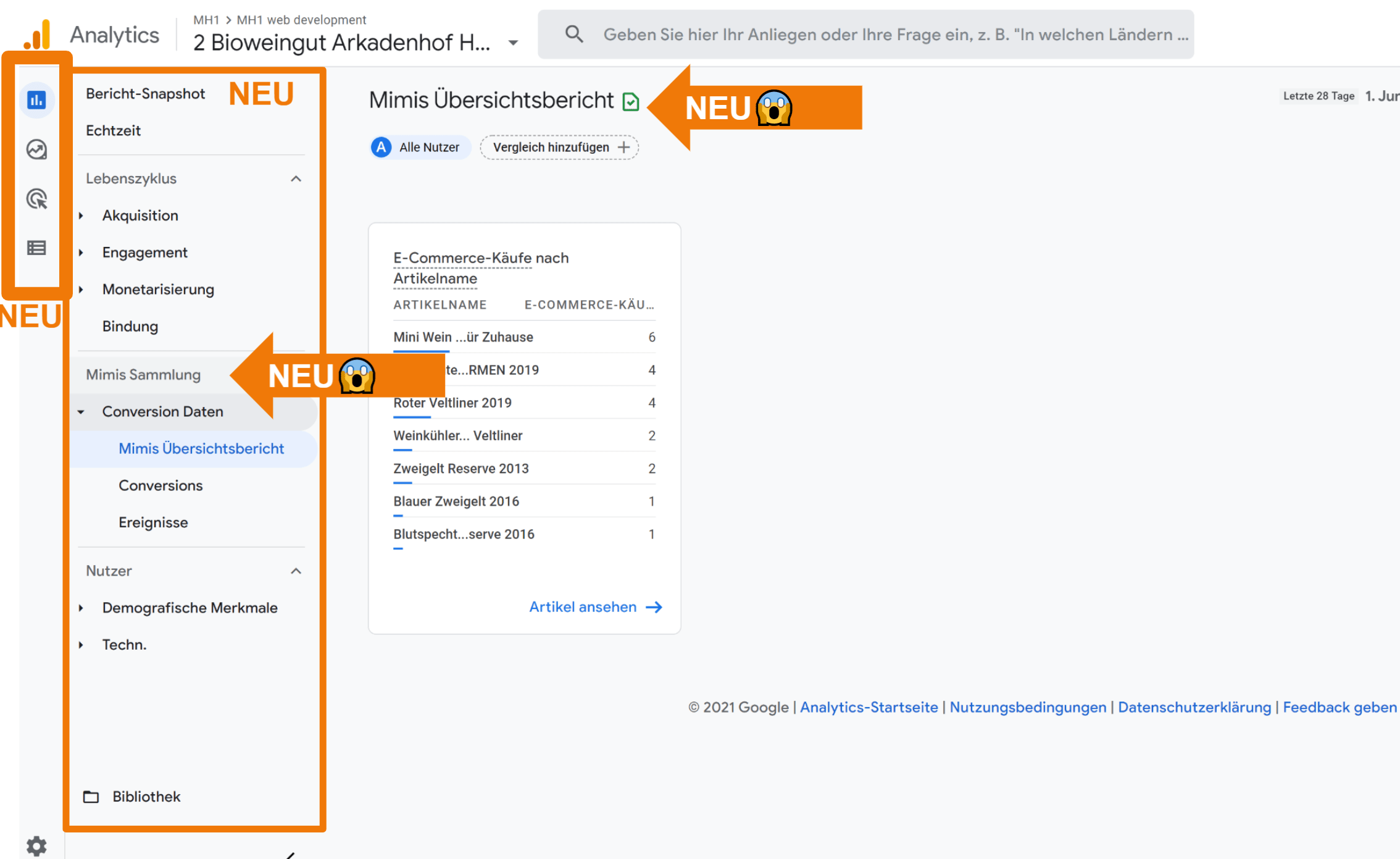1400x859 pixels.
Task: Activate the Letzte 28 Tage date range
Action: (1318, 96)
